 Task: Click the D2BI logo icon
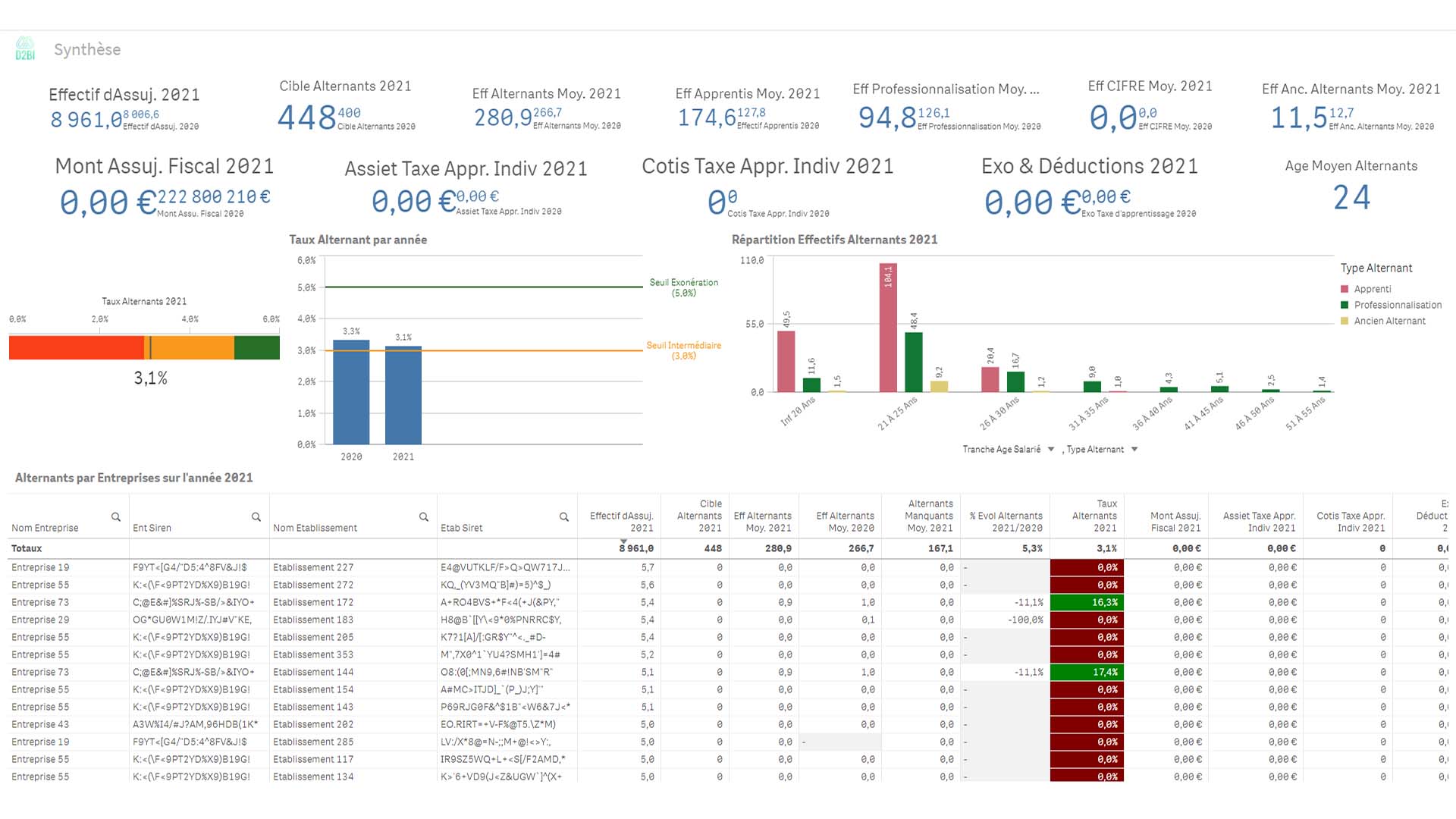coord(25,49)
